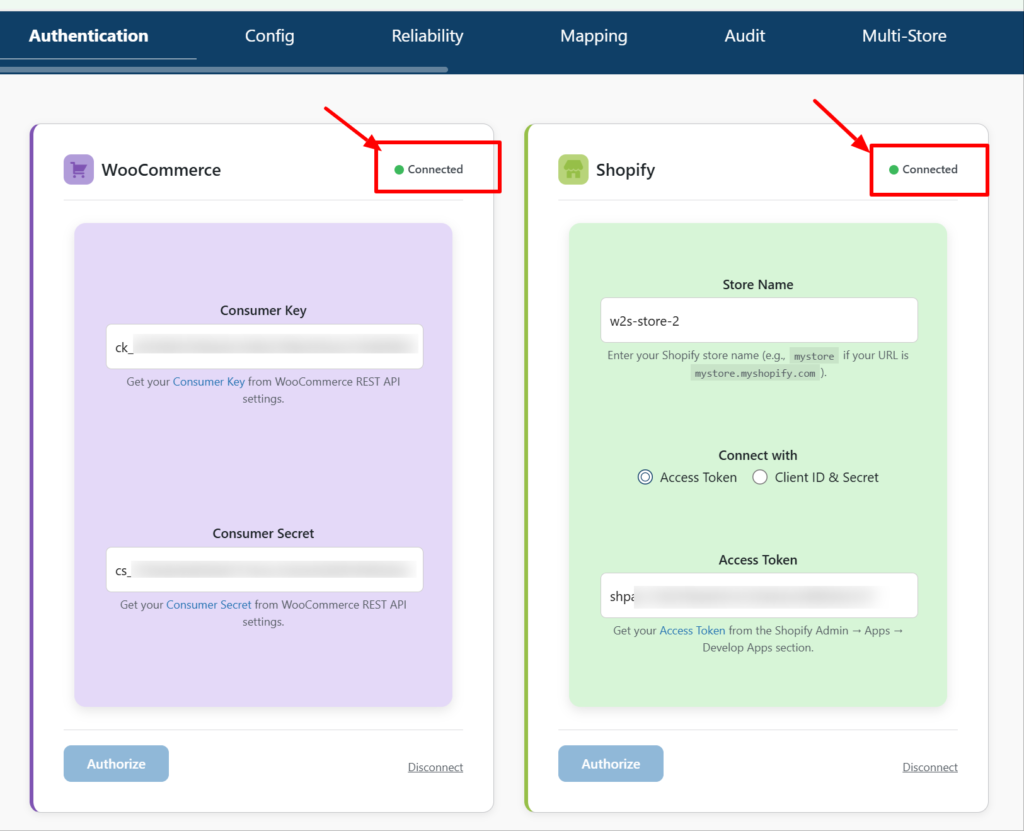Click the 'Access Token' field label
Image resolution: width=1024 pixels, height=831 pixels.
pos(758,560)
